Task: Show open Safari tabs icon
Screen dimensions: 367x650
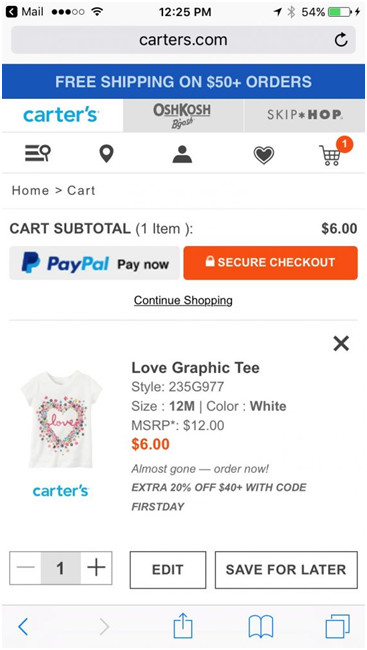Action: click(x=338, y=626)
